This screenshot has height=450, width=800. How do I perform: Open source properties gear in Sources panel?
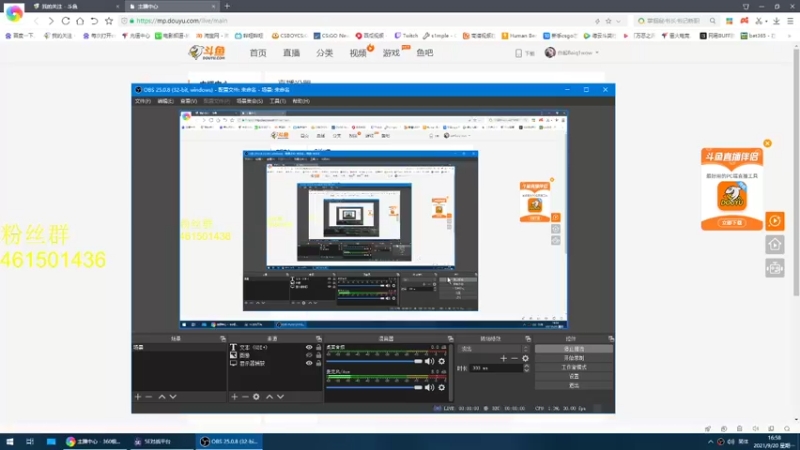coord(256,396)
